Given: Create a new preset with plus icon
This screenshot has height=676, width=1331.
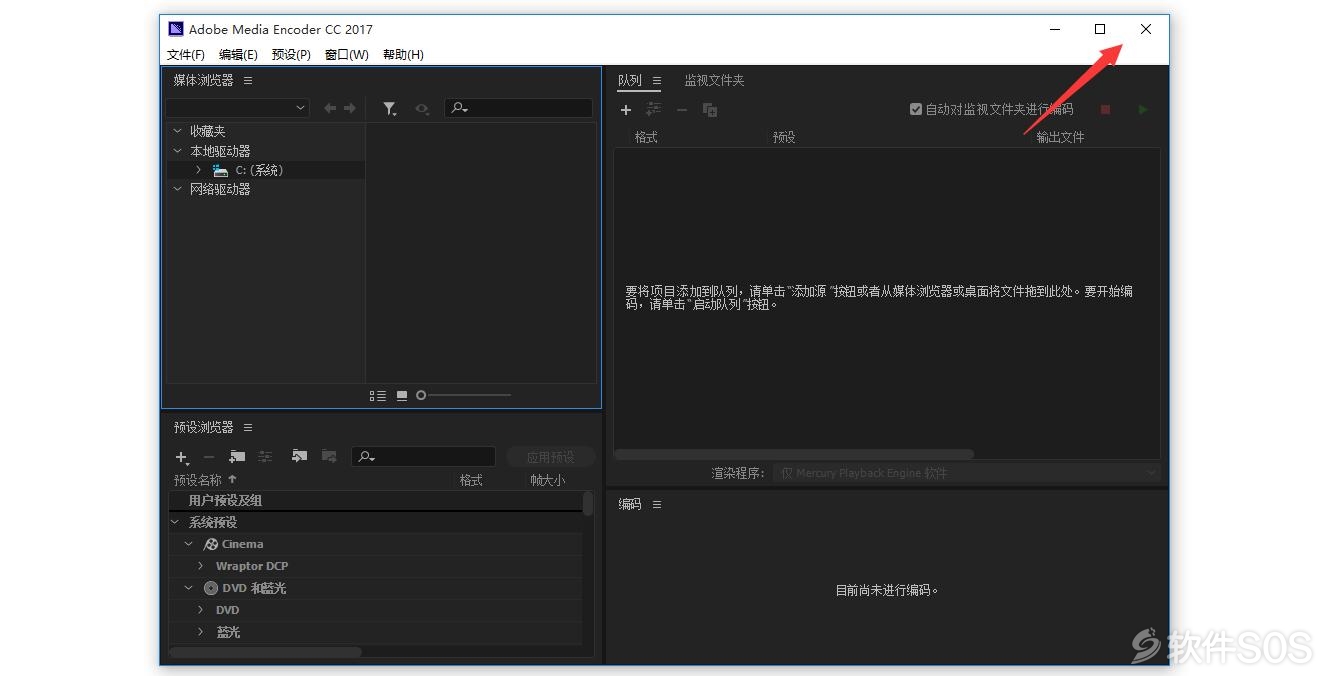Looking at the screenshot, I should [x=182, y=457].
